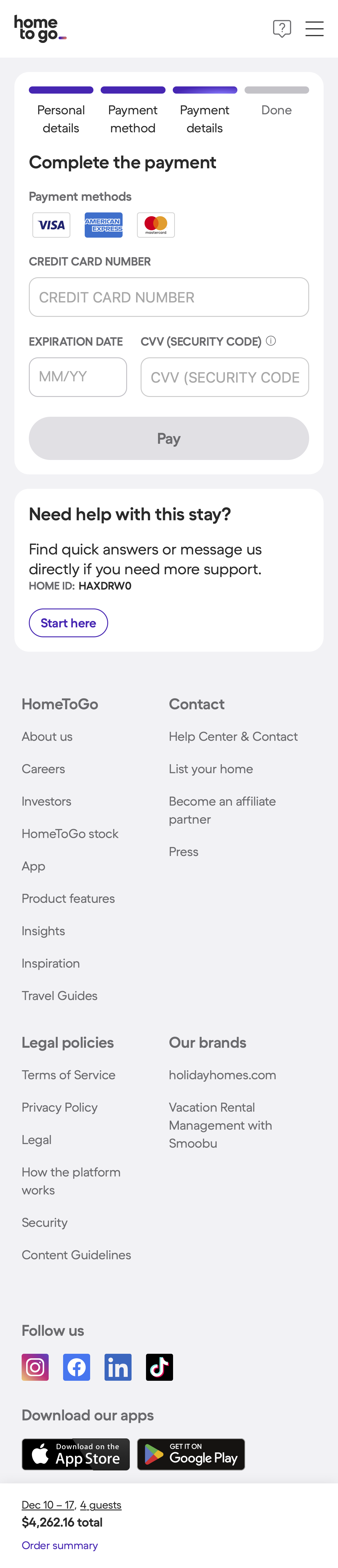This screenshot has height=1568, width=338.
Task: Select Mastercard payment method
Action: 155,225
